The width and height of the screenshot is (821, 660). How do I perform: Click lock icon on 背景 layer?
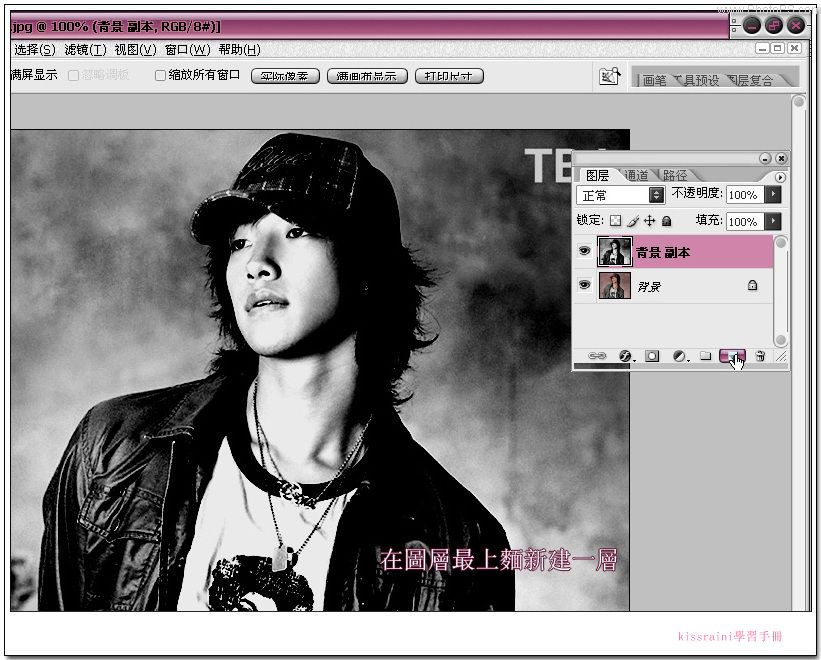(x=752, y=285)
